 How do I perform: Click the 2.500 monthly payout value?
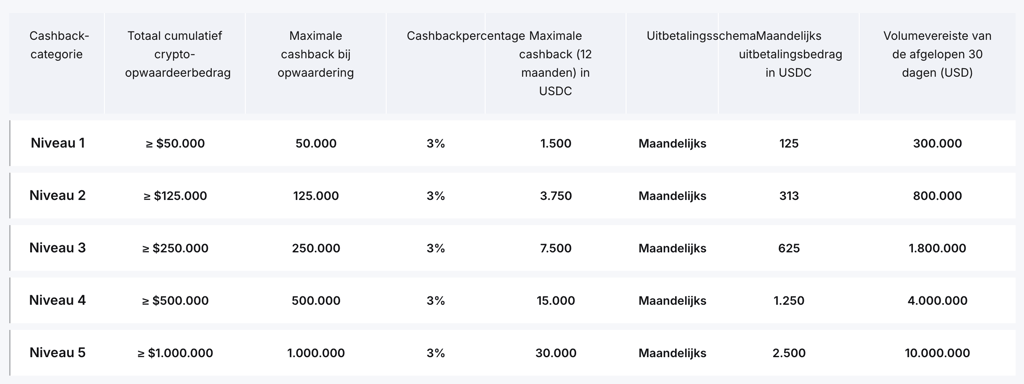[789, 353]
